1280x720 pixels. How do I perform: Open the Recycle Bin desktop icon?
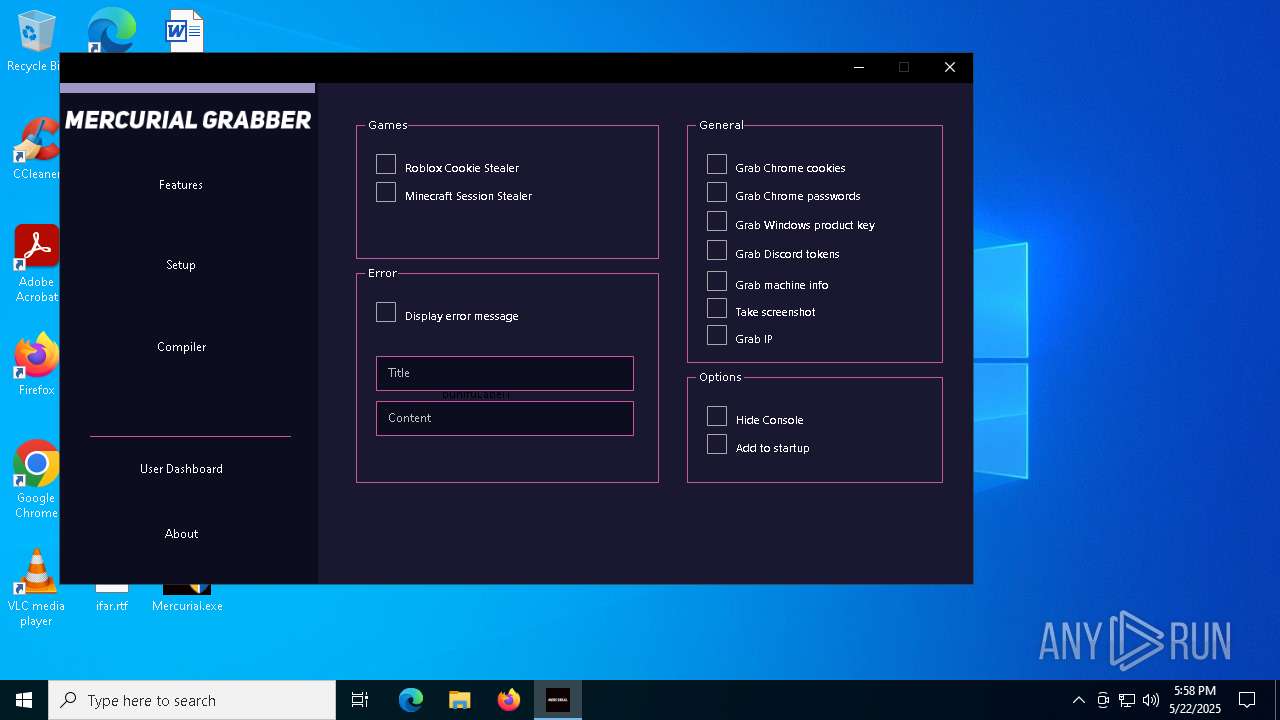36,41
